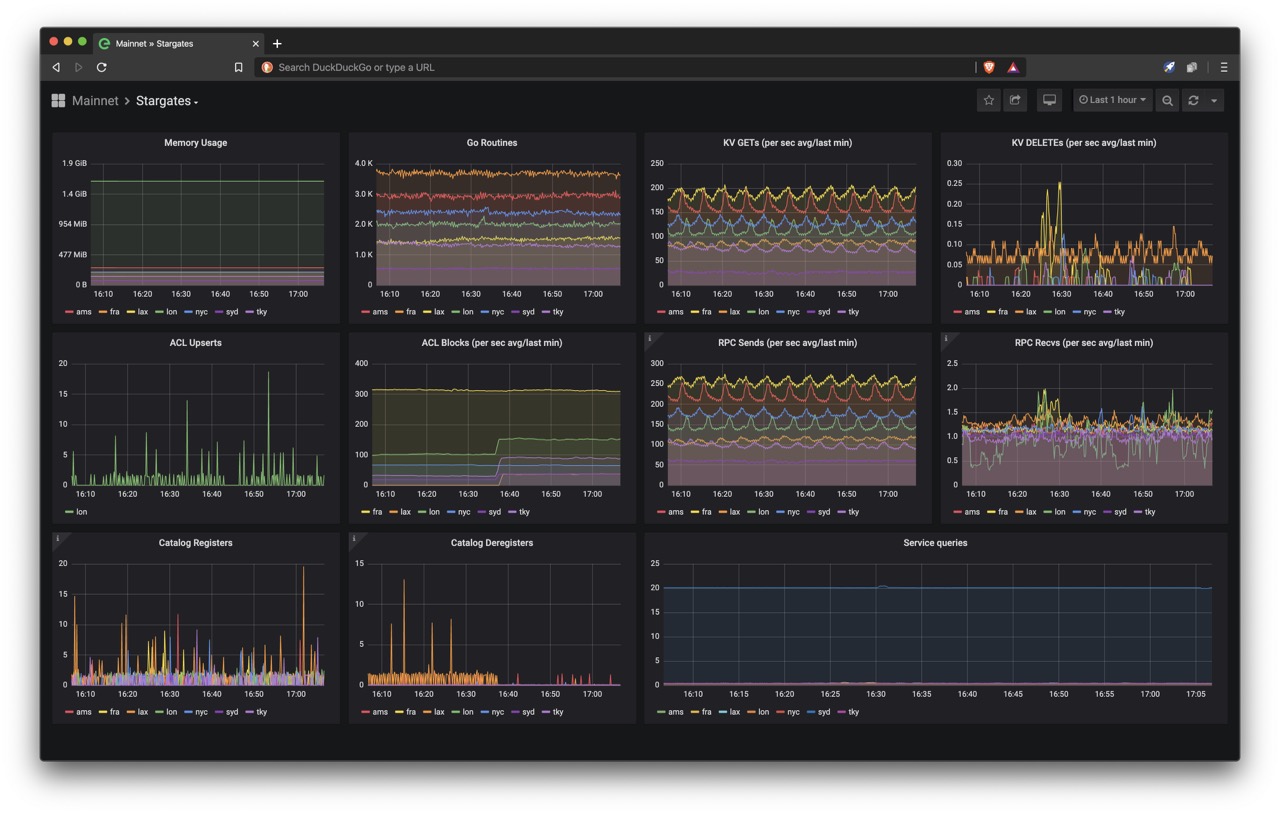Click the ams color swatch in Service queries legend
Screen dimensions: 1280x814
(x=661, y=712)
